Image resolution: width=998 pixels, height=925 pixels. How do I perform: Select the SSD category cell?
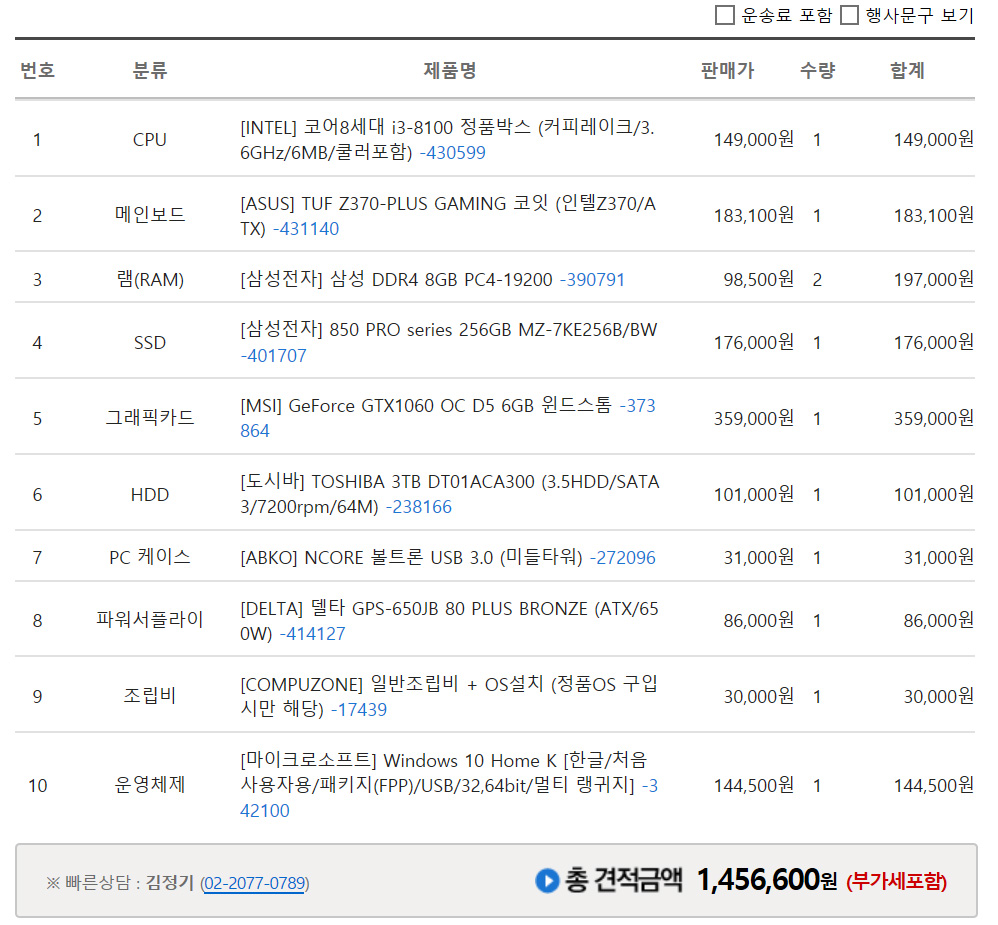tap(150, 342)
